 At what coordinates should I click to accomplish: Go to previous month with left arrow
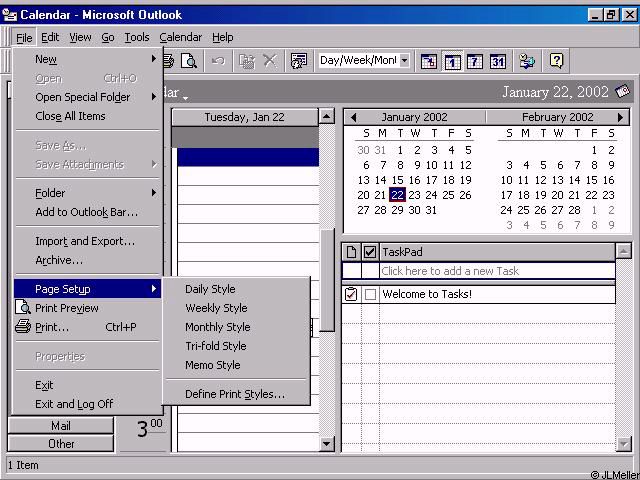tap(353, 118)
